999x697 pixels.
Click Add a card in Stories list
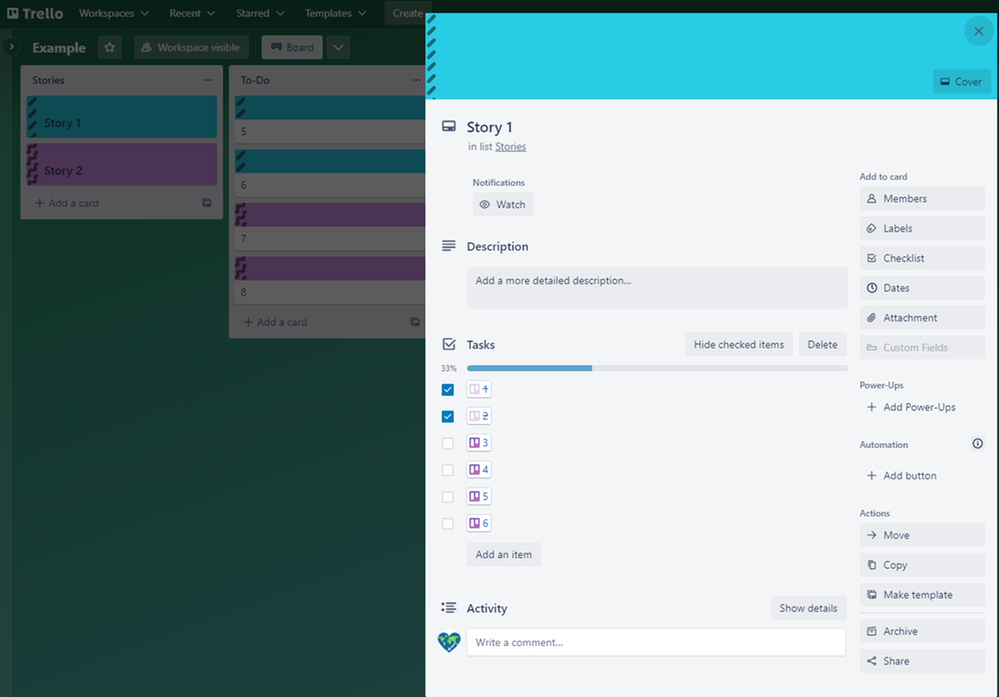(x=67, y=203)
